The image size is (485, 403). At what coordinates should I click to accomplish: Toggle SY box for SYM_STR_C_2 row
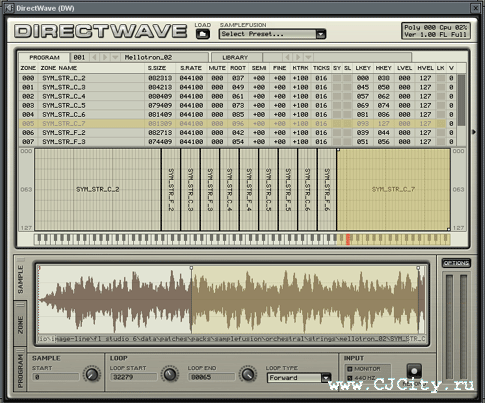click(337, 78)
